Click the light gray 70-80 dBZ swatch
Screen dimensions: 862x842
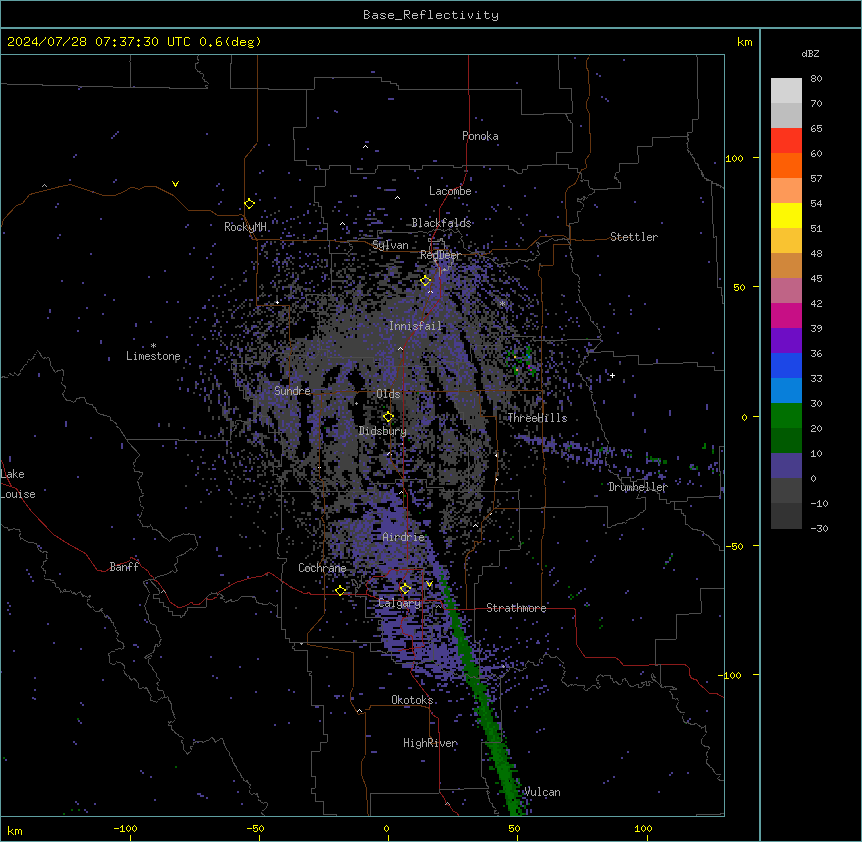coord(786,91)
